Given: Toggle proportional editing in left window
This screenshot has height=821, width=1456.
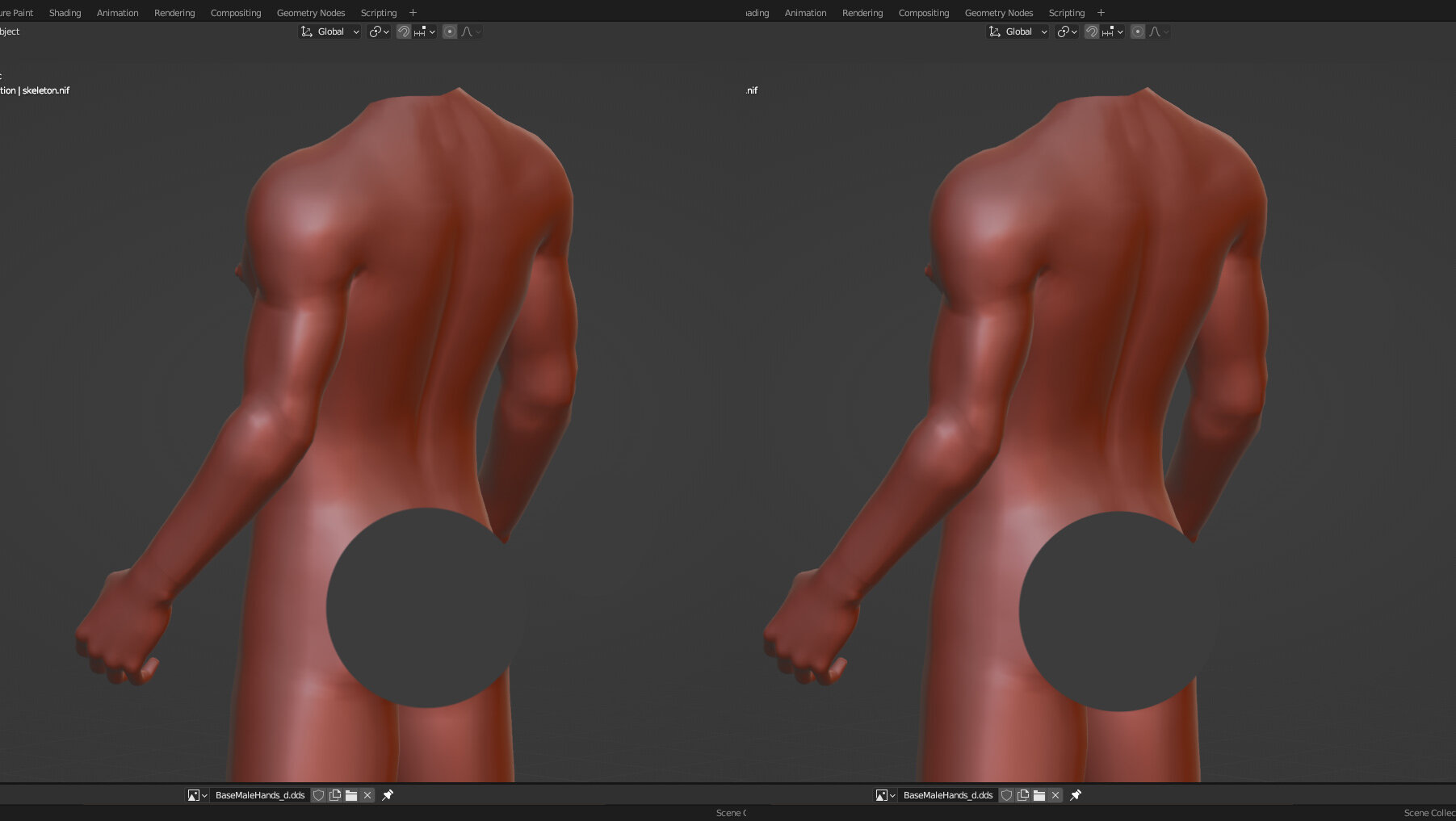Looking at the screenshot, I should coord(450,31).
